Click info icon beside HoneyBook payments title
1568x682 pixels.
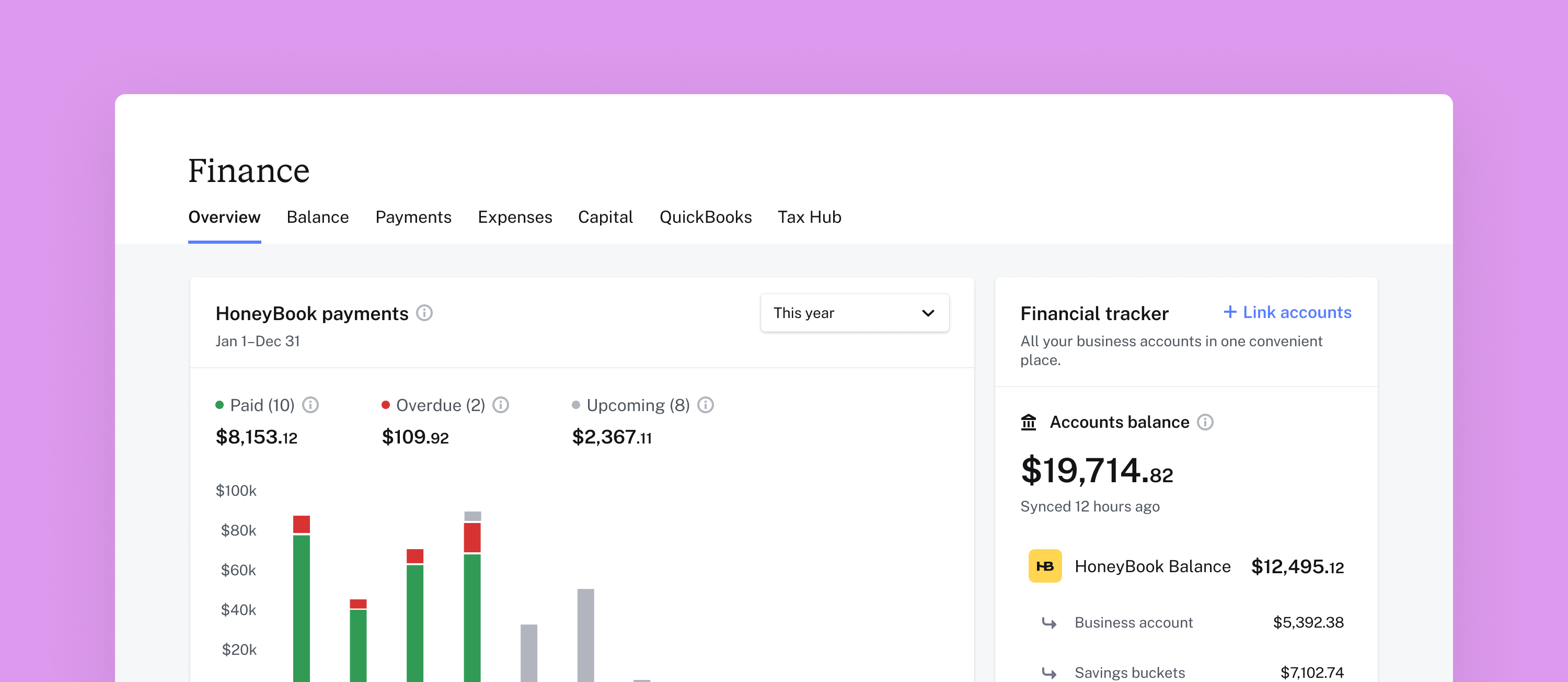[x=424, y=313]
